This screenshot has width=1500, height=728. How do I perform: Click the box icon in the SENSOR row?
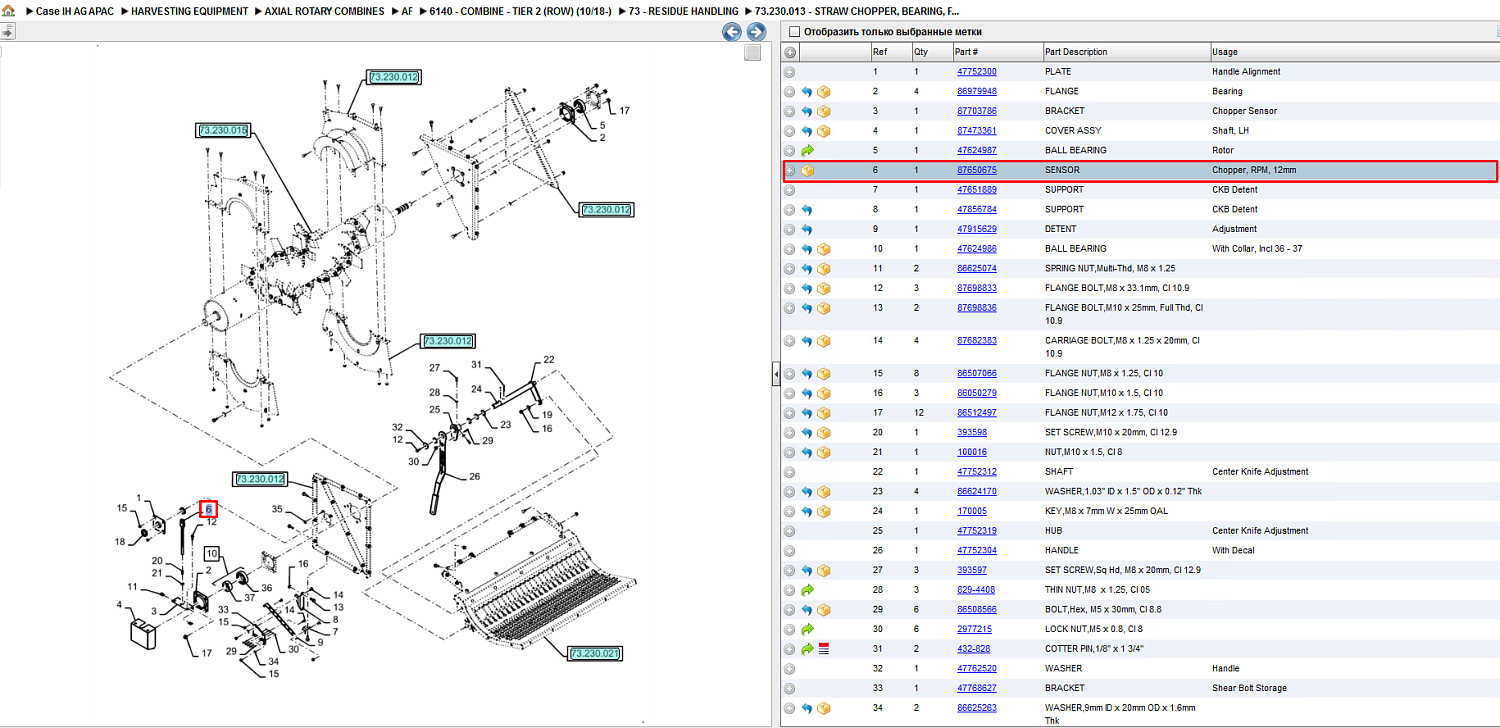[807, 171]
